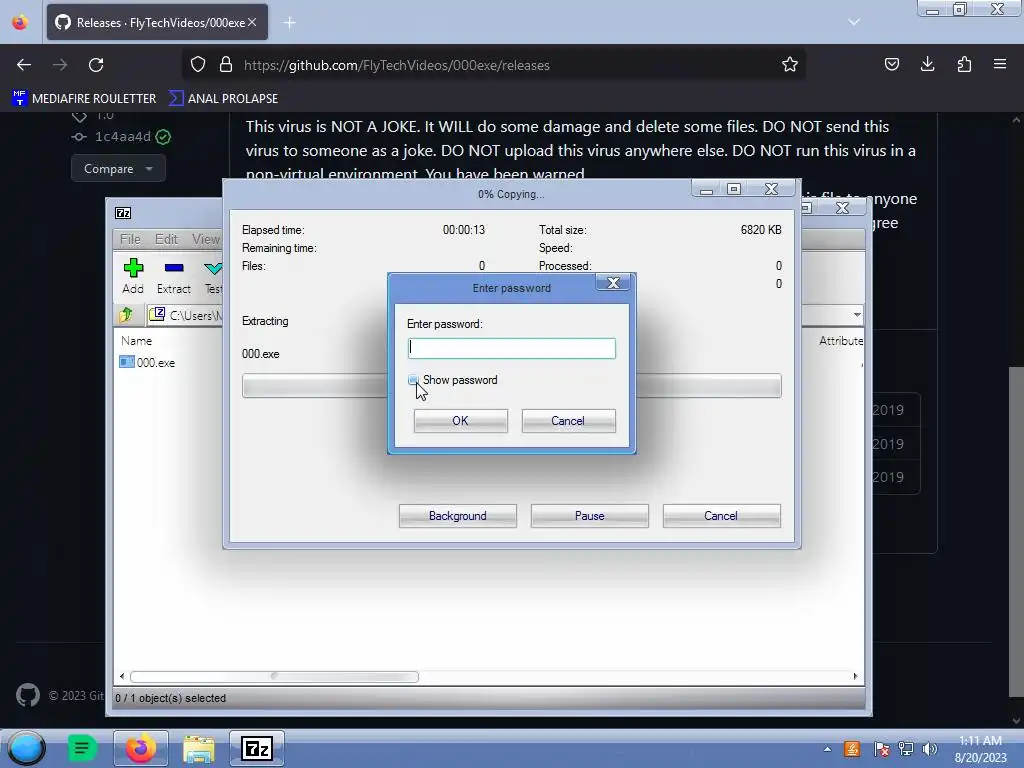The width and height of the screenshot is (1024, 768).
Task: Open the Firefox hamburger menu
Action: click(x=1000, y=65)
